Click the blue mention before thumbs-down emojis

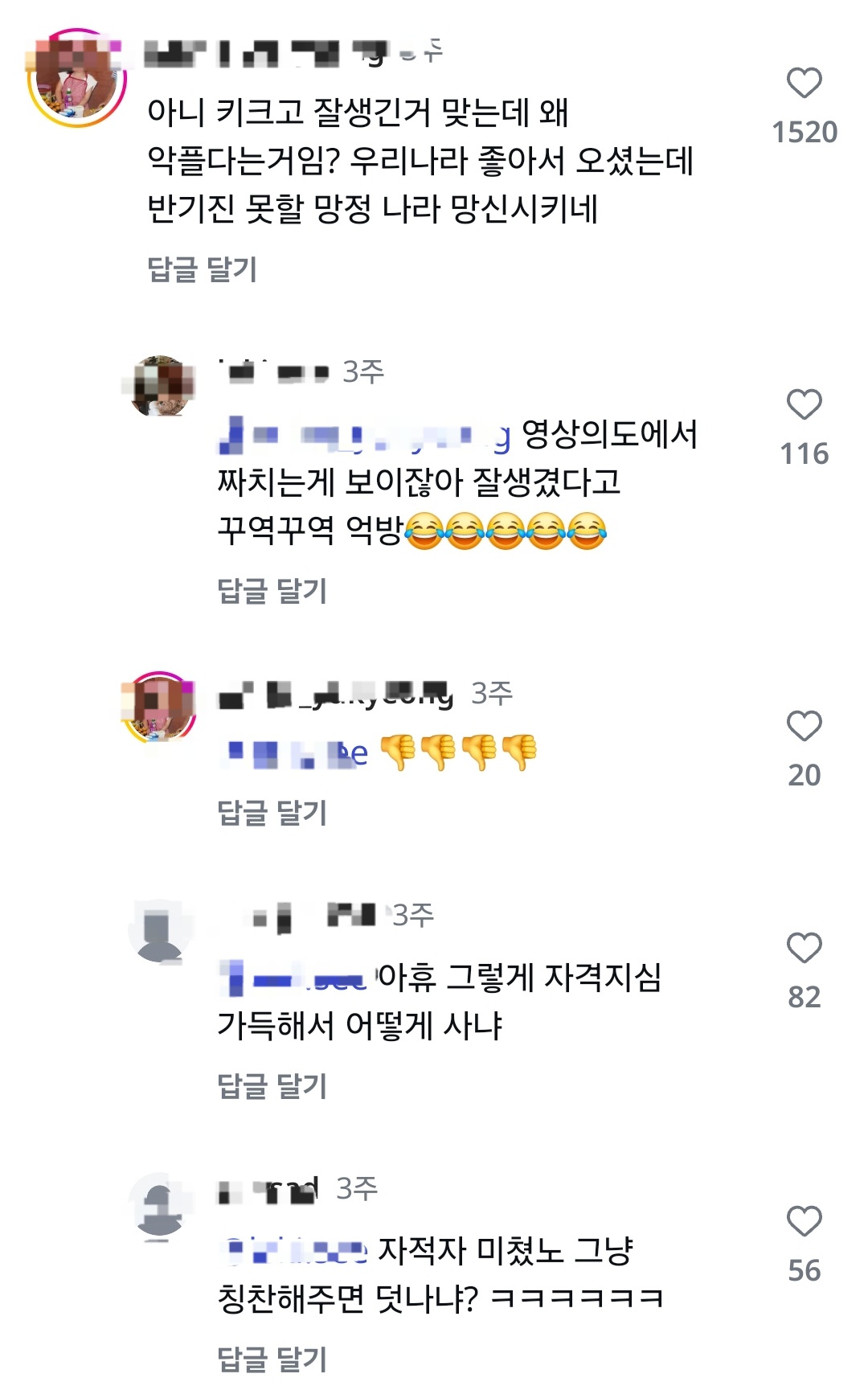294,753
